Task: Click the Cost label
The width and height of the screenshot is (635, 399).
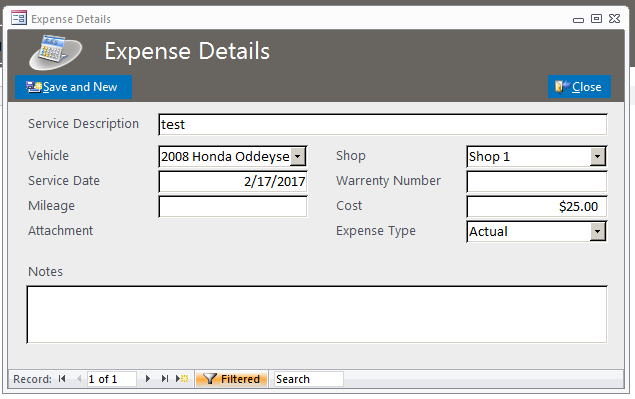Action: click(x=349, y=206)
